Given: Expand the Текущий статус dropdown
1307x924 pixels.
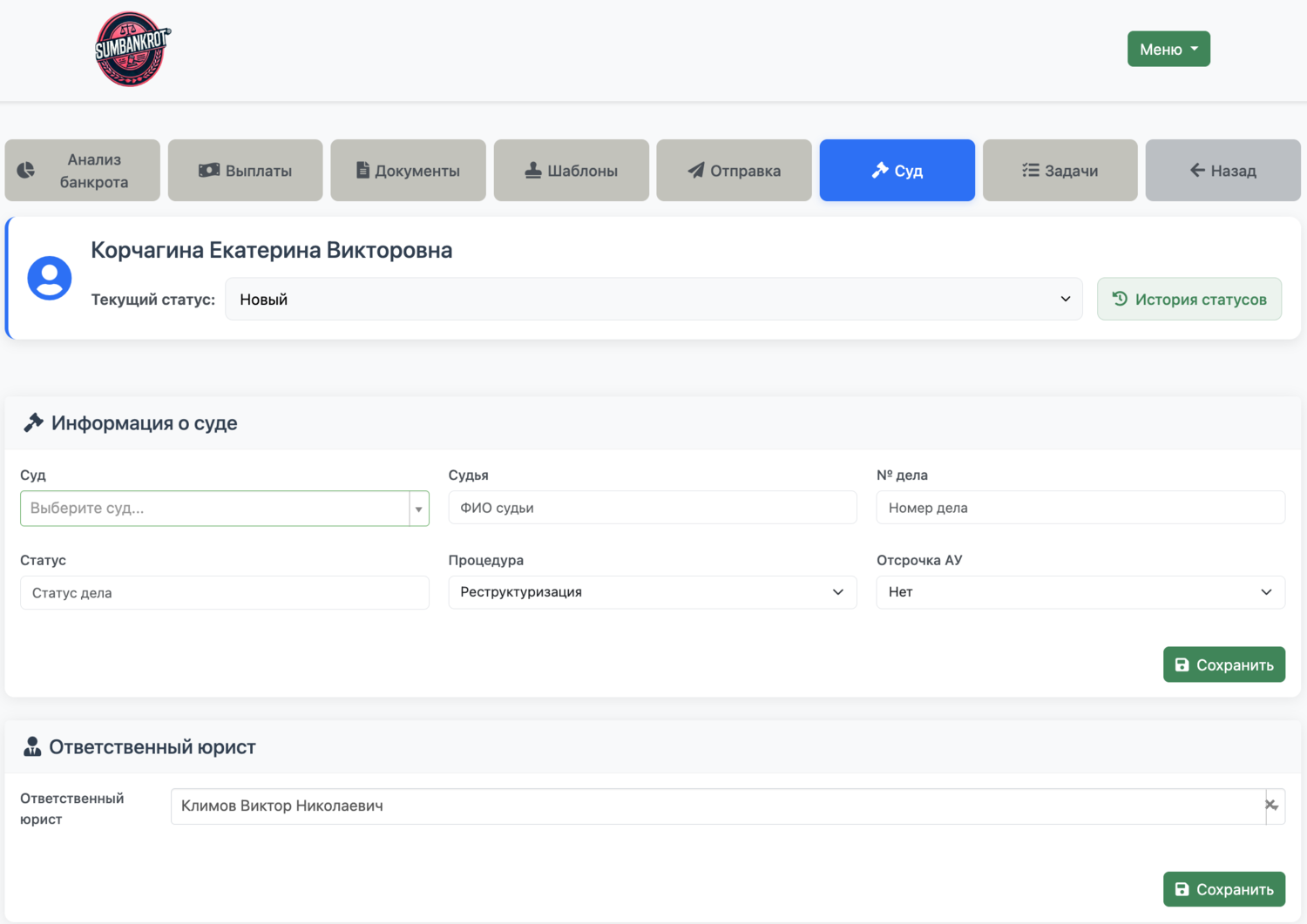Looking at the screenshot, I should pos(653,299).
